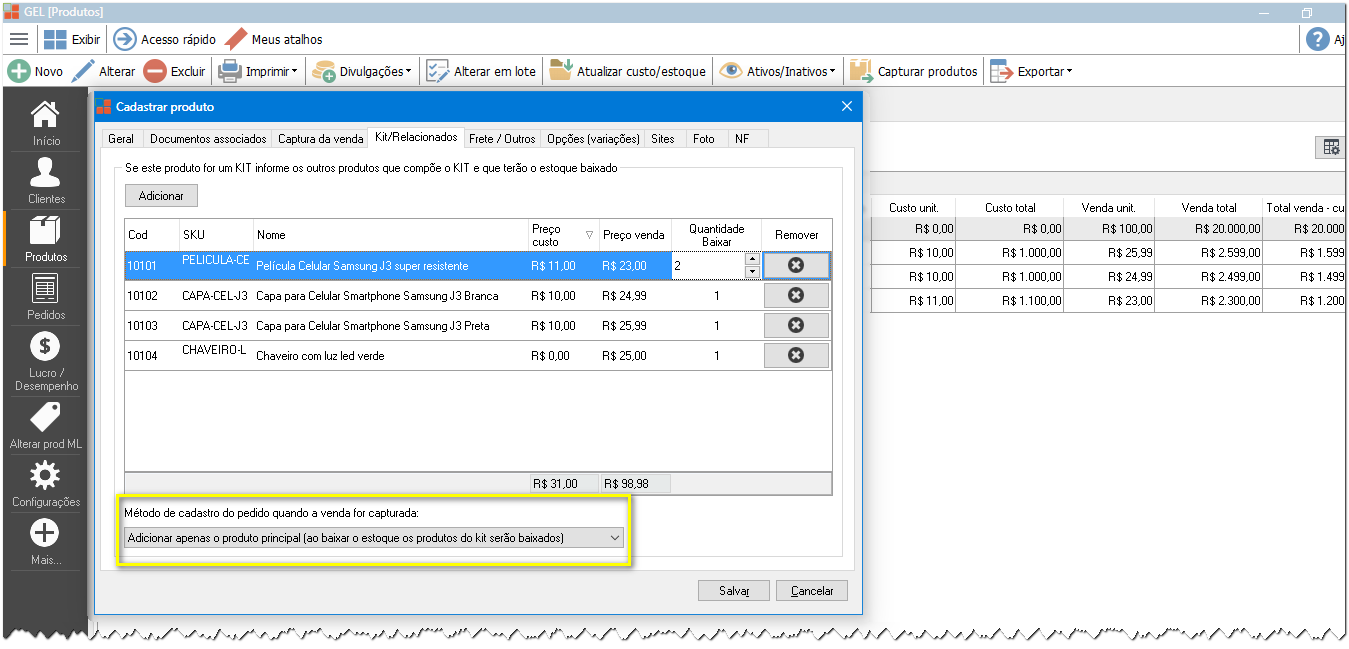Click Ativos/Inativos eye icon
Screen dimensions: 1349x649
731,71
